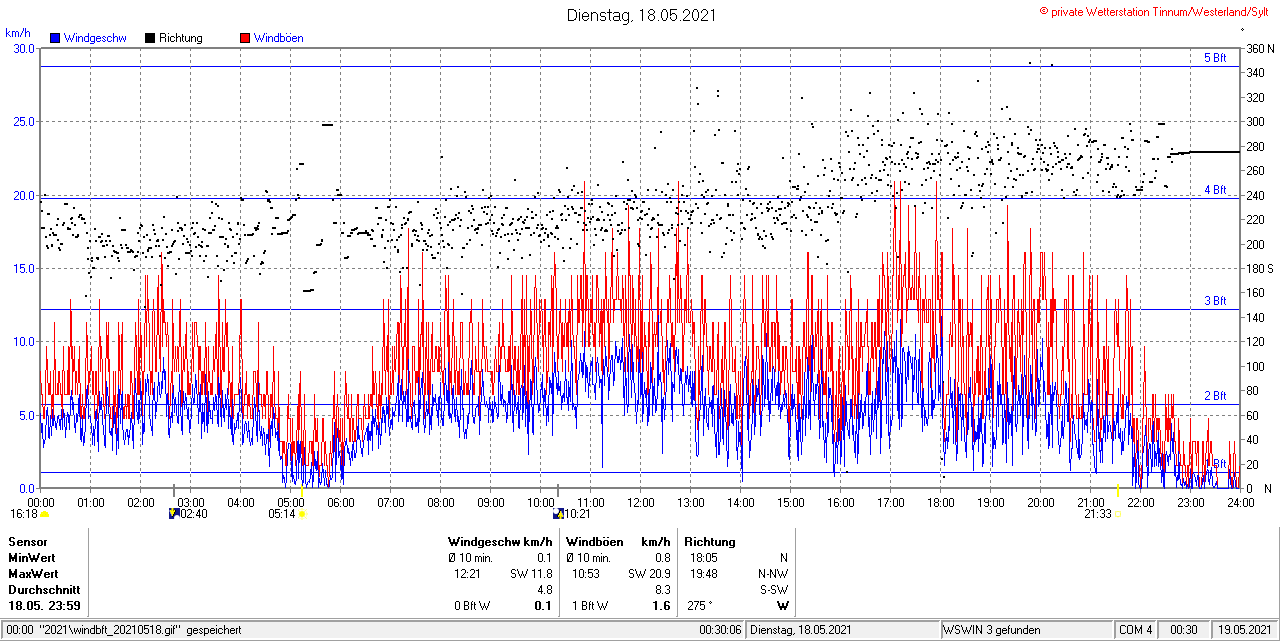Click the yellow sun marker beside 21:33
This screenshot has height=641, width=1280.
point(1118,515)
